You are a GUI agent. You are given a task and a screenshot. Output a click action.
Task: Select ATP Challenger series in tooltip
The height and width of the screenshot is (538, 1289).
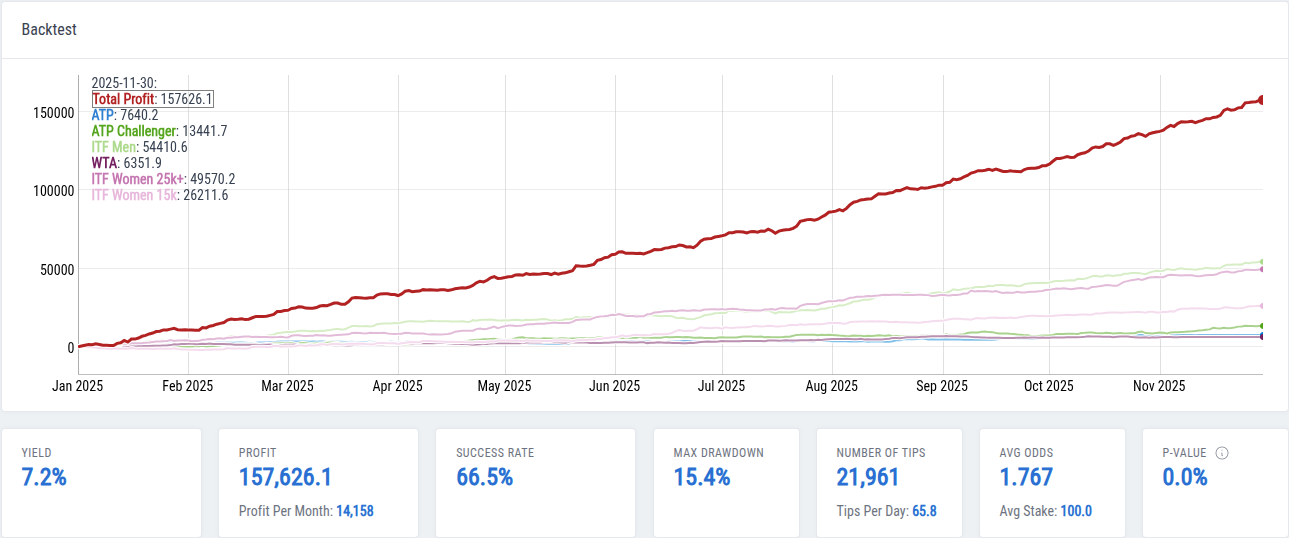(134, 131)
